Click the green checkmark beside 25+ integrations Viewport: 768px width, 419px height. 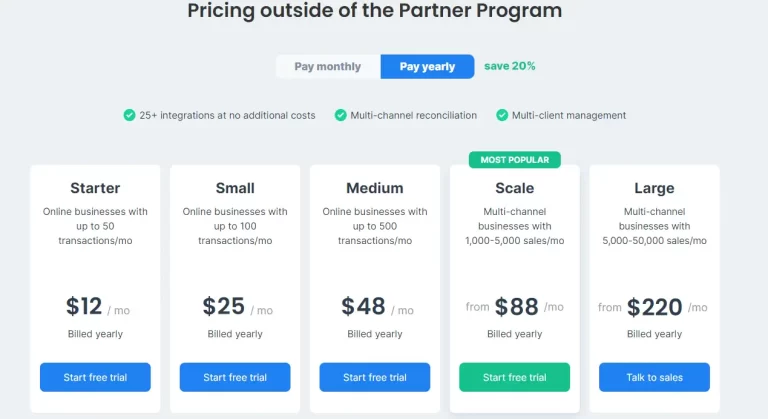tap(129, 115)
